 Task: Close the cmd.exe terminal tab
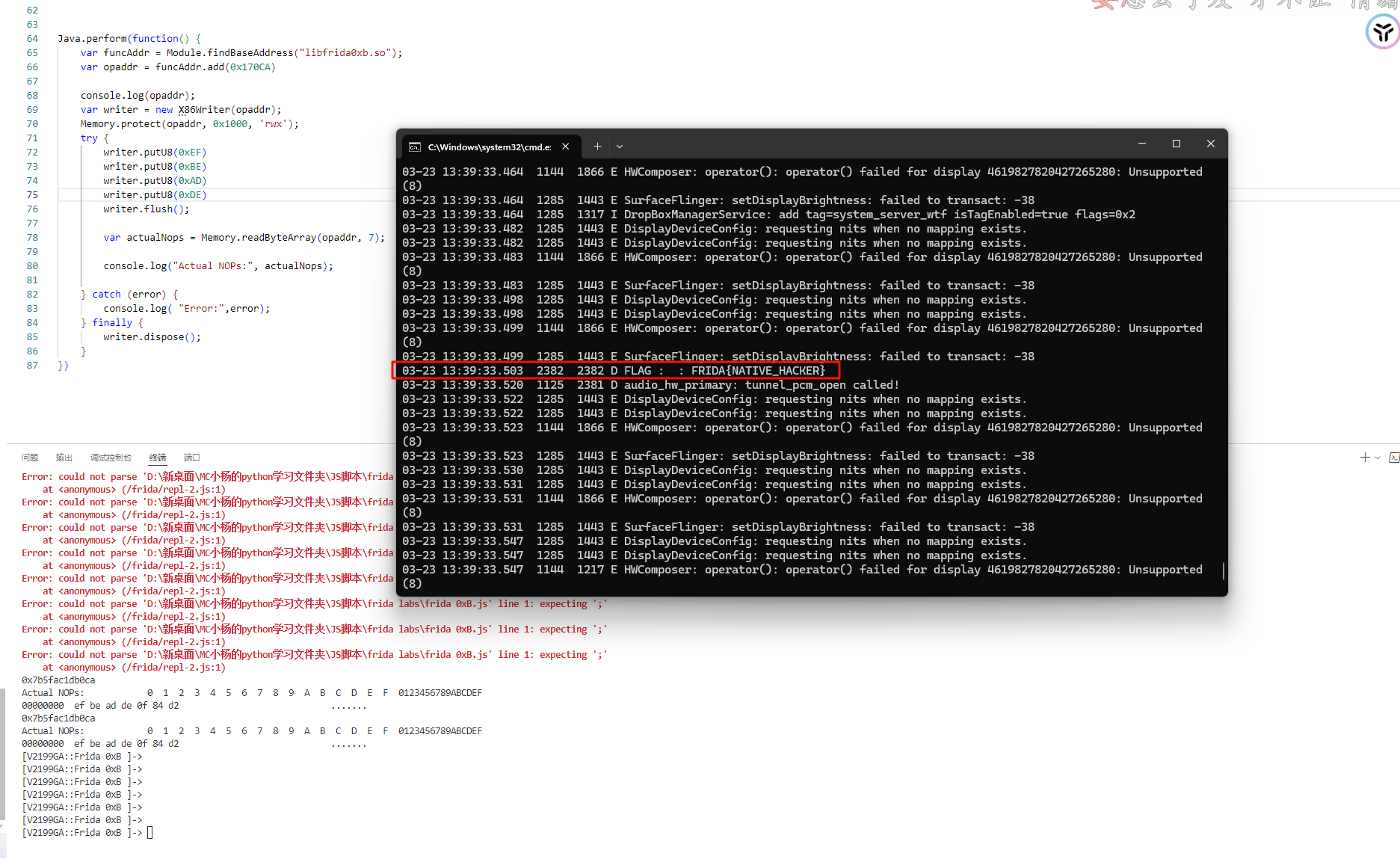point(566,147)
